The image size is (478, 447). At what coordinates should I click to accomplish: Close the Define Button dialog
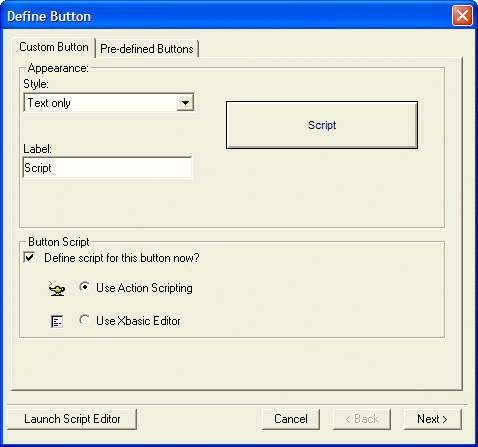pos(462,15)
